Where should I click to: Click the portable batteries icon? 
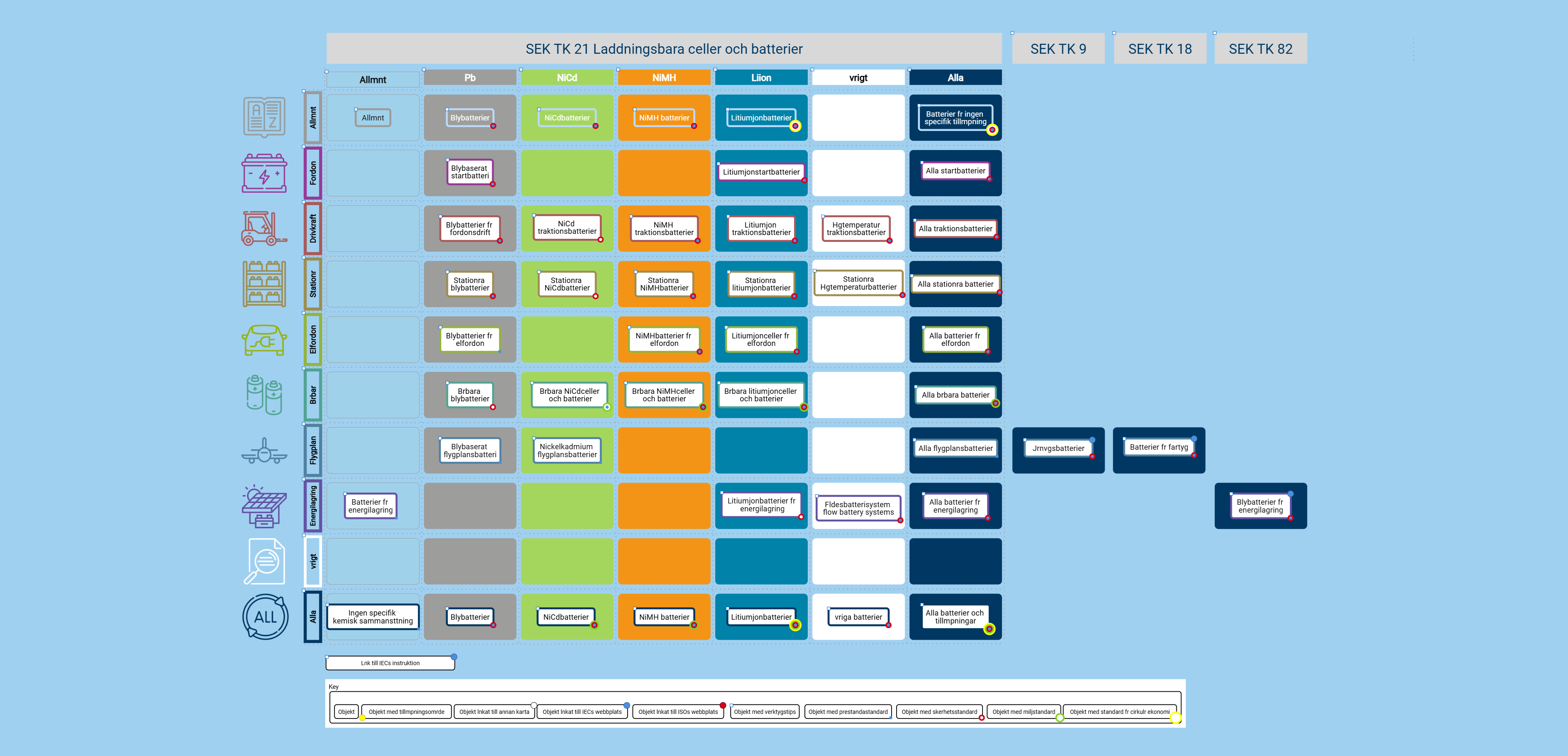[x=264, y=395]
